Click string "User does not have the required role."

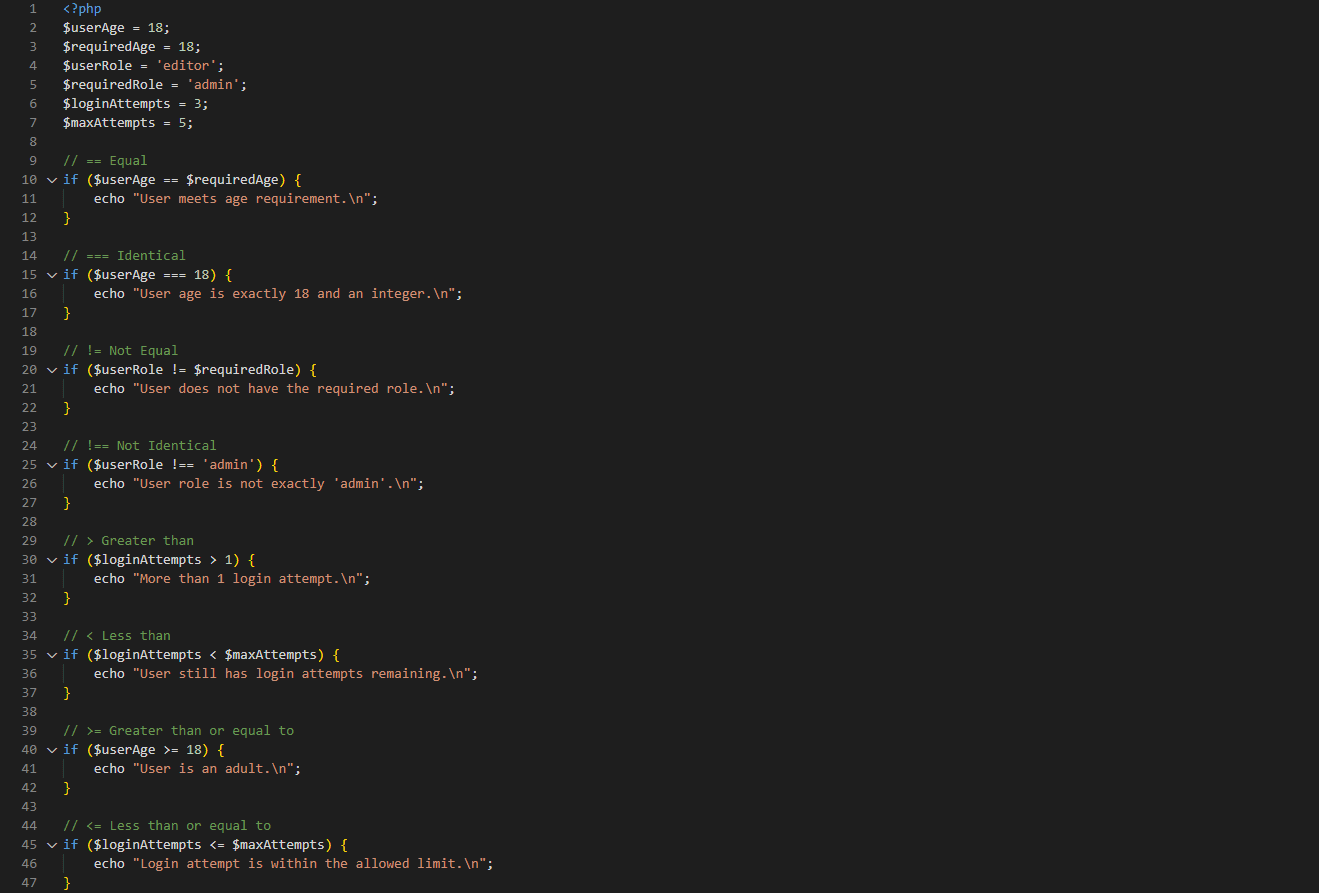(x=290, y=389)
